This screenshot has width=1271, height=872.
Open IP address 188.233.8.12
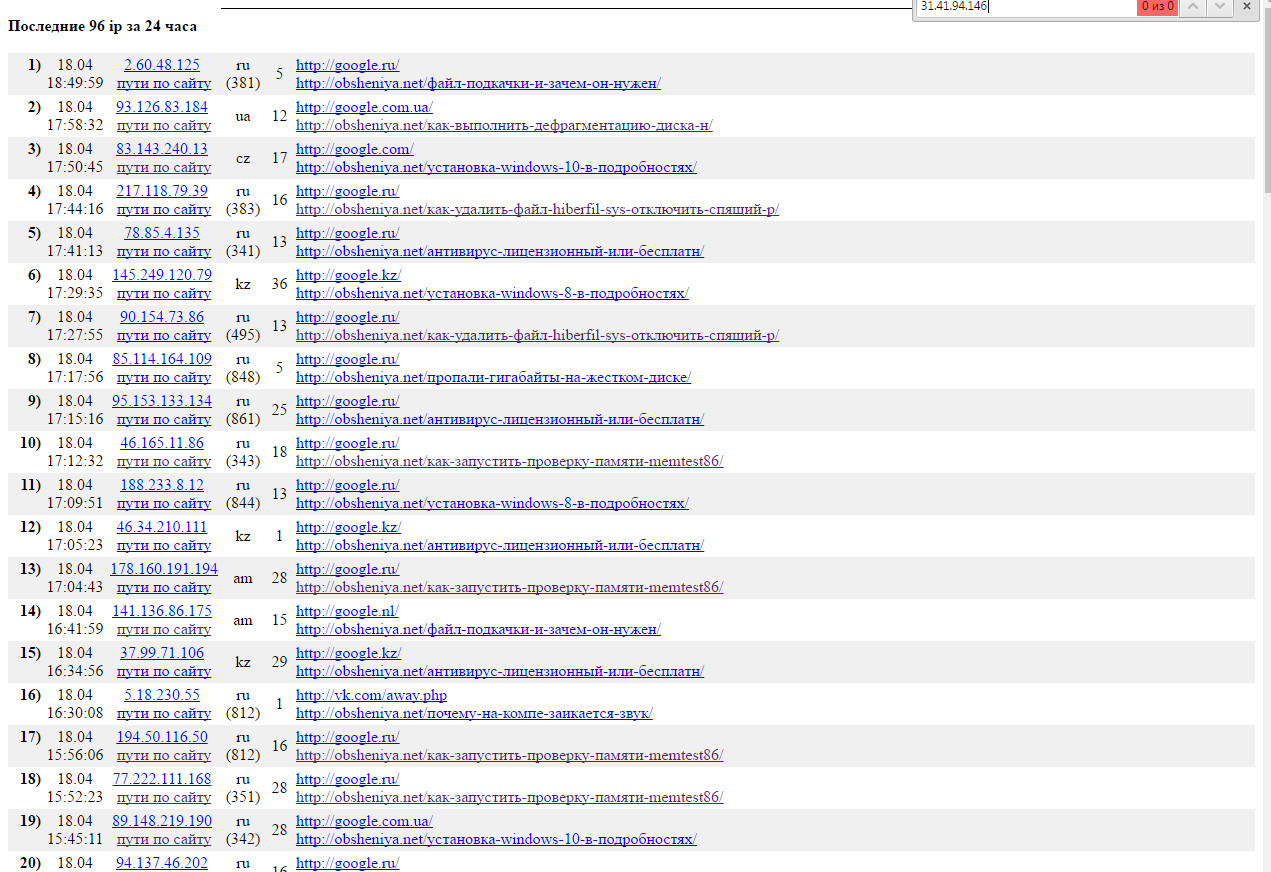coord(162,485)
